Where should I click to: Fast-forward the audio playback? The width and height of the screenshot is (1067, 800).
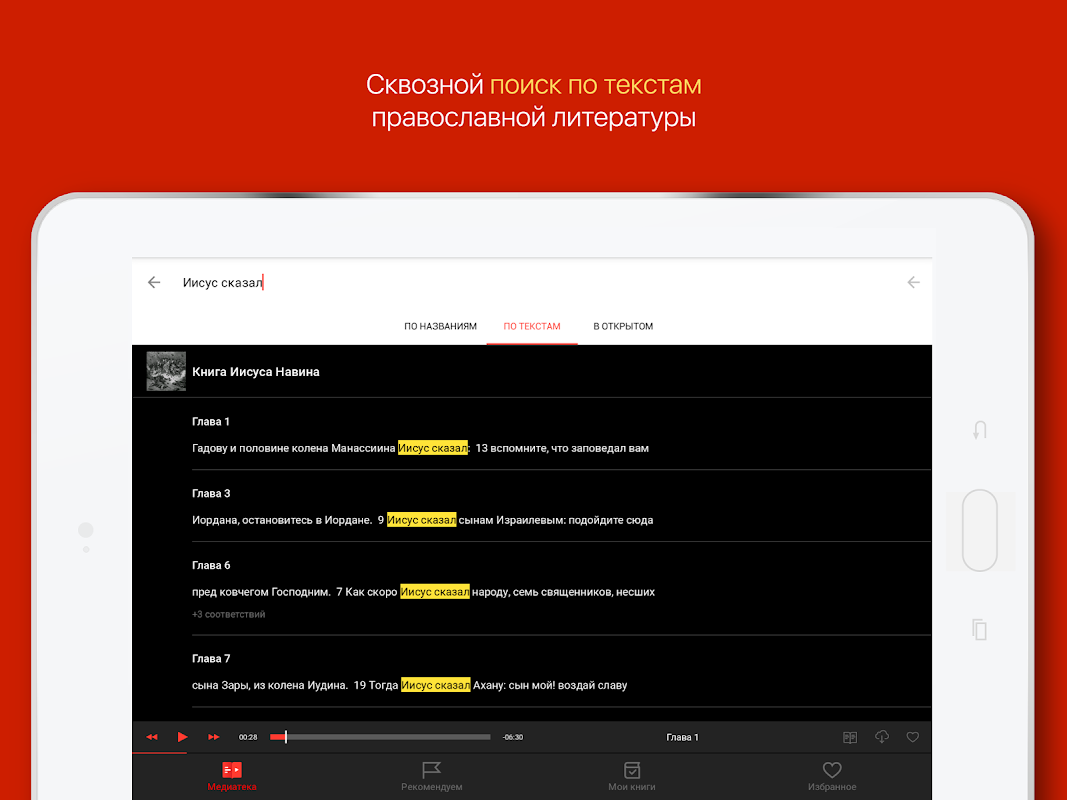214,737
